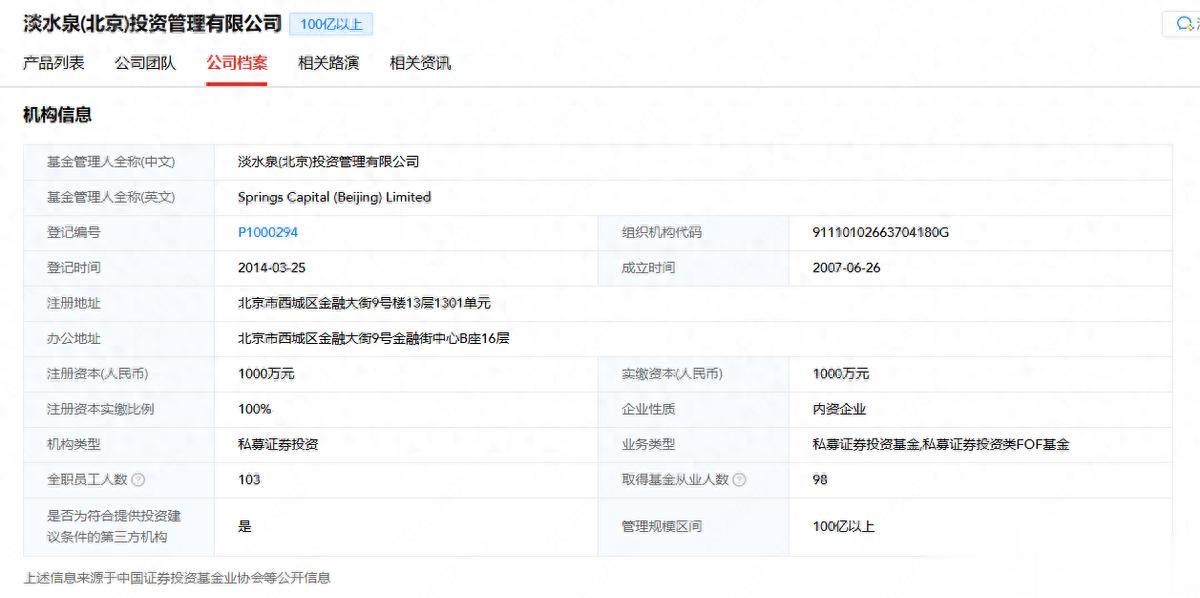Click the 是否为符合提供投资建议条件的第三方机构 label
This screenshot has width=1200, height=598.
pos(114,526)
